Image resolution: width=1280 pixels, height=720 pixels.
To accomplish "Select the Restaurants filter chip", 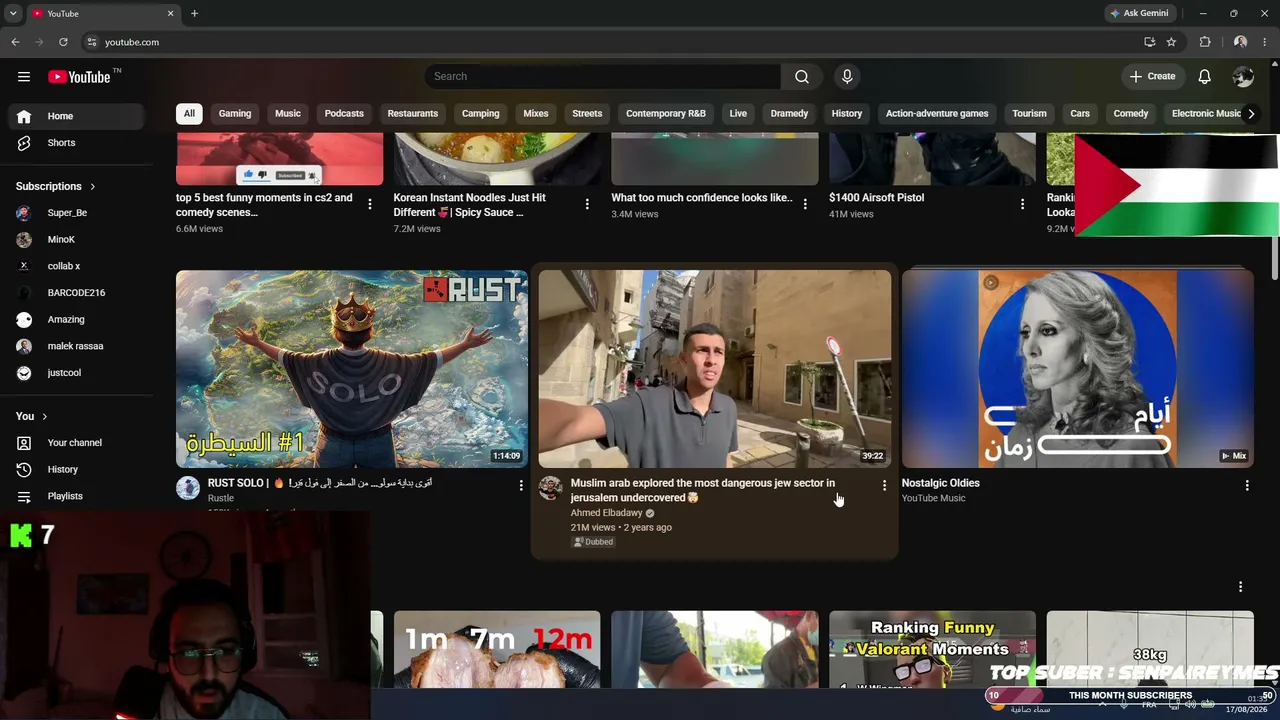I will point(413,114).
